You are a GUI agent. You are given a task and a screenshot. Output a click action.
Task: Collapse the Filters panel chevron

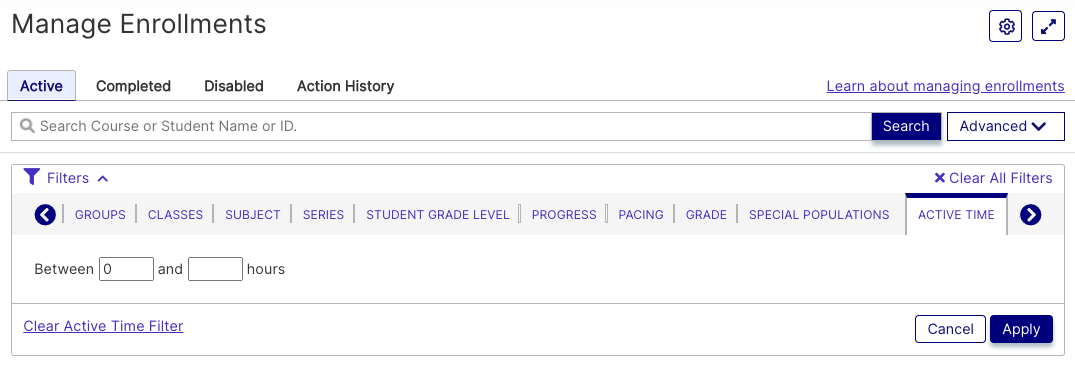(x=103, y=179)
